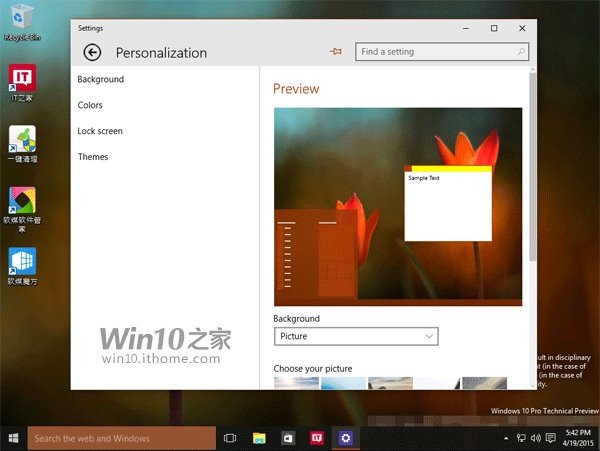Image resolution: width=600 pixels, height=451 pixels.
Task: Select the Background category
Action: click(101, 79)
